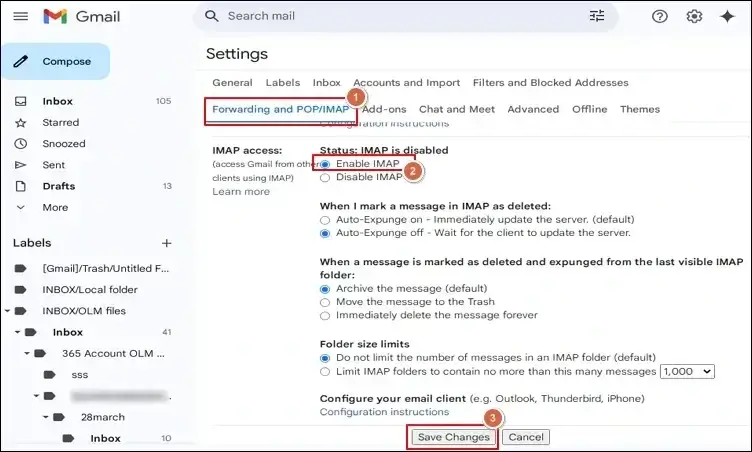This screenshot has height=452, width=752.
Task: Open the Offline settings tab
Action: point(589,109)
